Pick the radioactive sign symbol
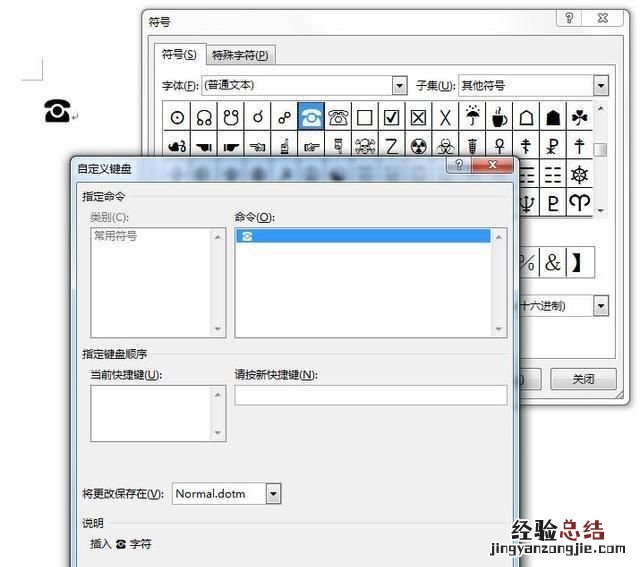 tap(419, 146)
